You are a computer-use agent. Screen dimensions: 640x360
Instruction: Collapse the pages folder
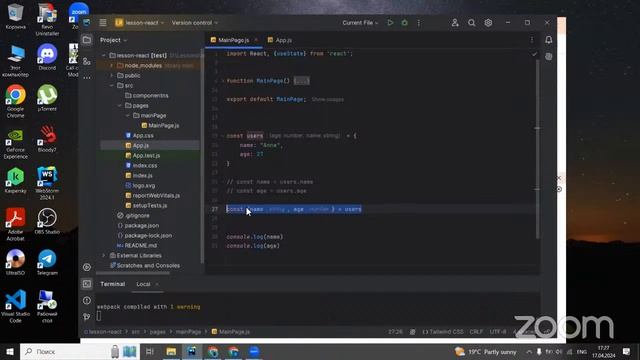click(120, 106)
